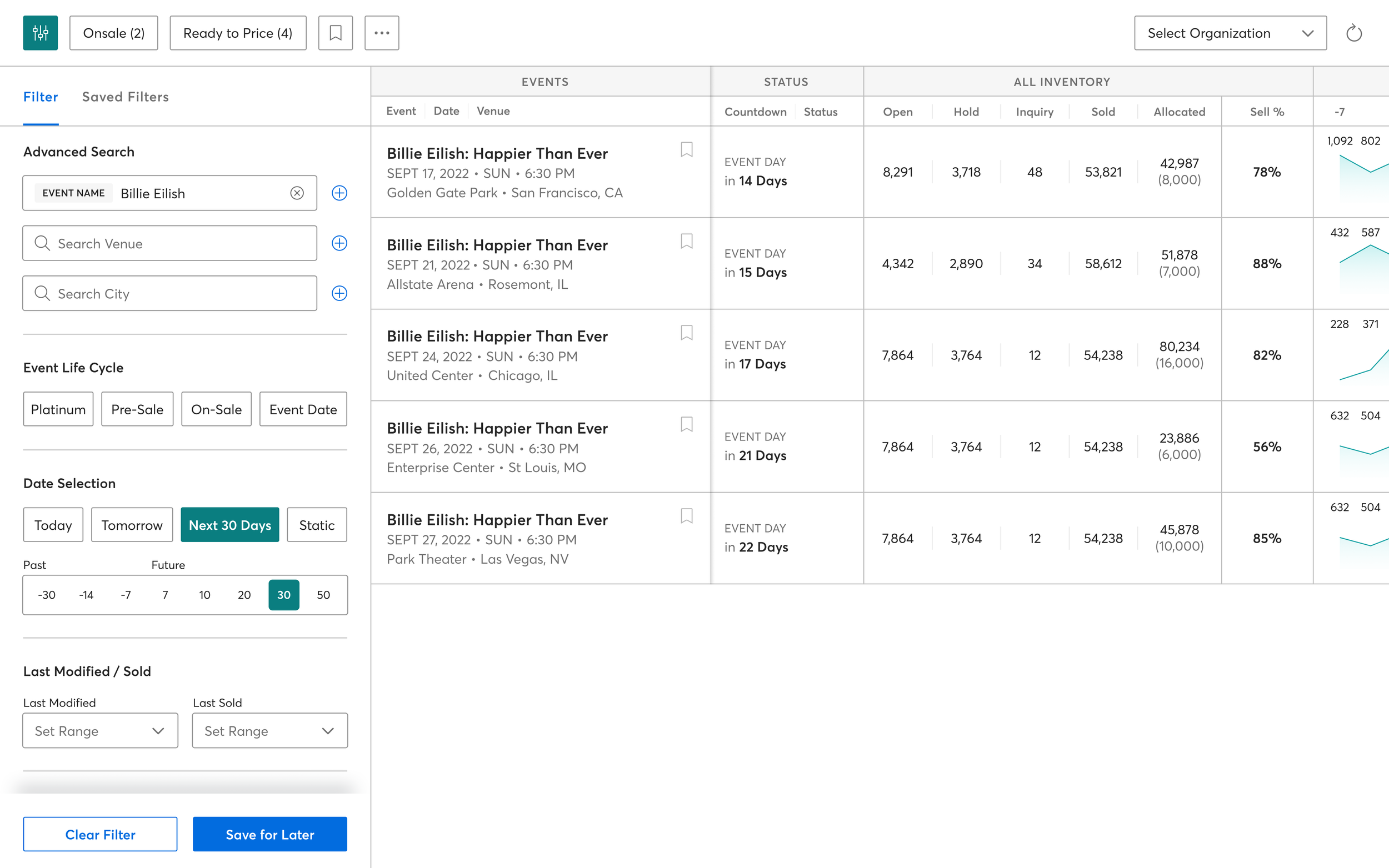Clear the Billie Eilish event name search
Screen dimensions: 1389x868
click(297, 193)
